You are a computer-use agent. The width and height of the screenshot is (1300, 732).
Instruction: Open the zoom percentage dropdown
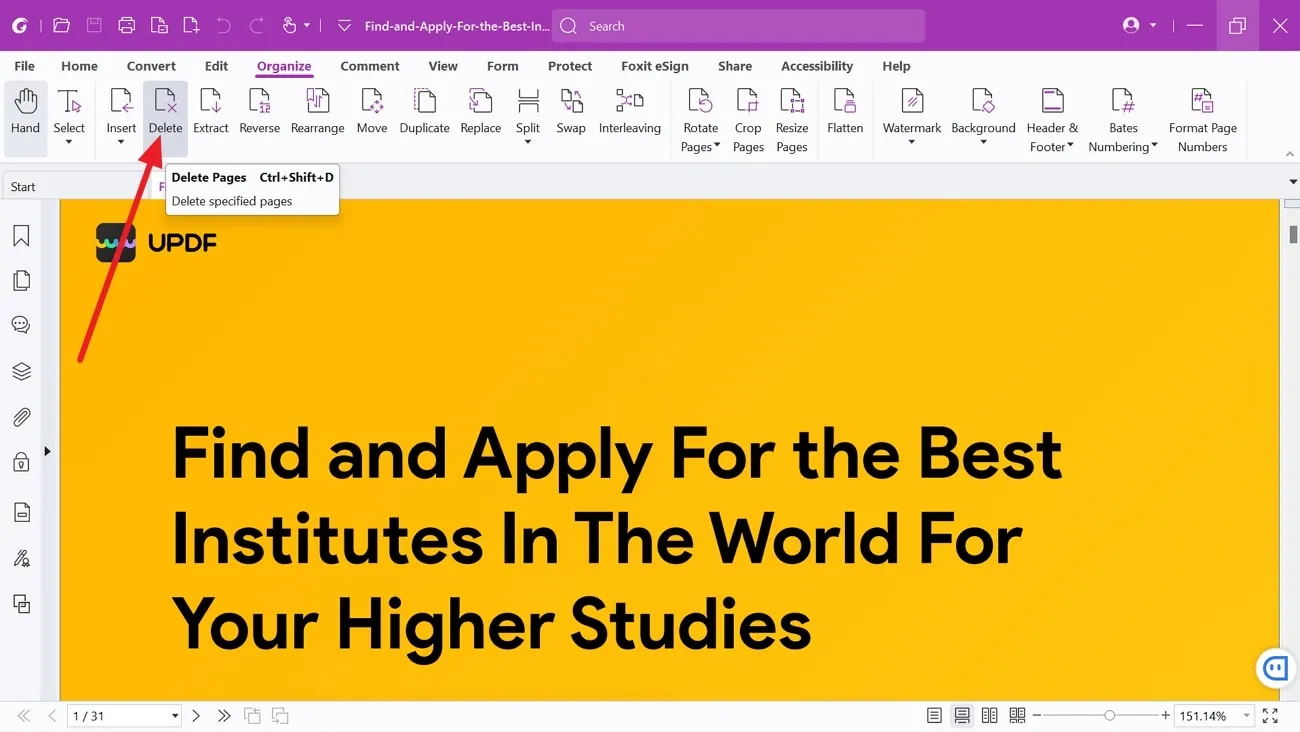pyautogui.click(x=1246, y=716)
